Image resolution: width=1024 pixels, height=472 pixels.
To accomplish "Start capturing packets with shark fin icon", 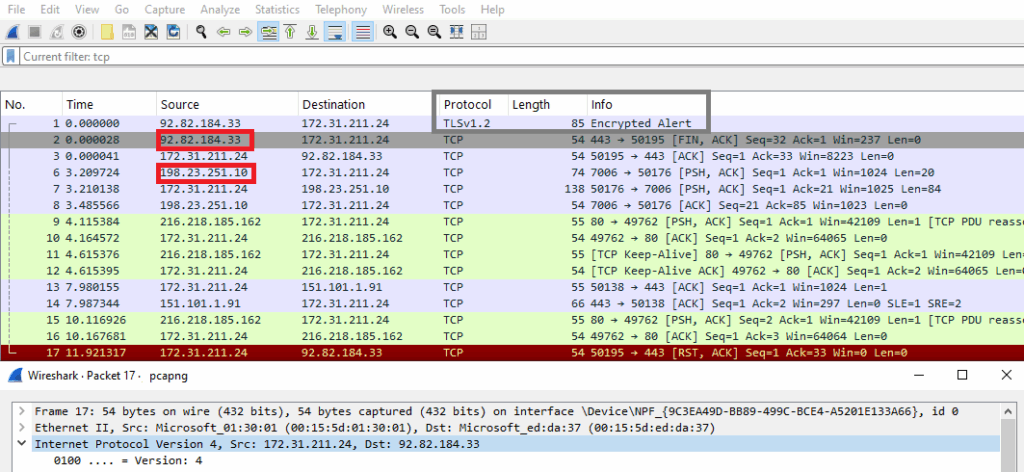I will click(x=14, y=31).
